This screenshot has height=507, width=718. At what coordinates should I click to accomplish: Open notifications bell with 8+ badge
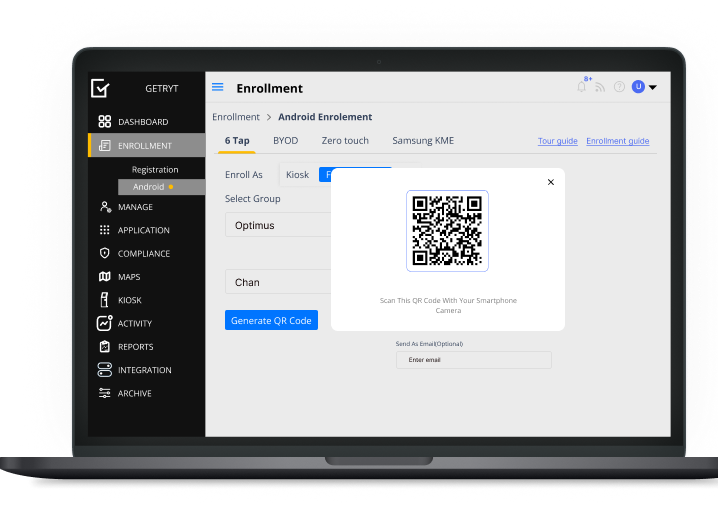pyautogui.click(x=582, y=86)
